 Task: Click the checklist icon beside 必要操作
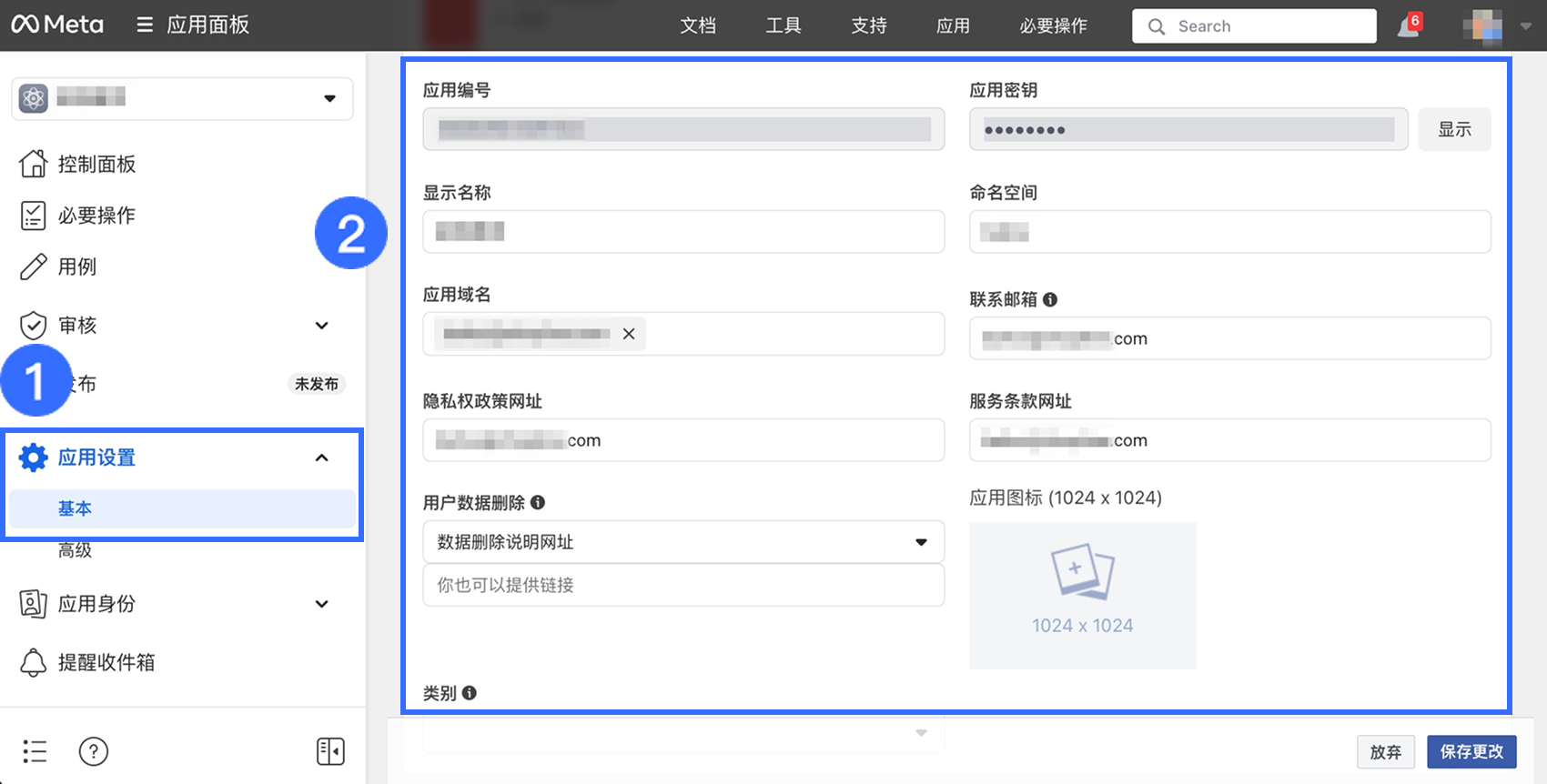34,216
